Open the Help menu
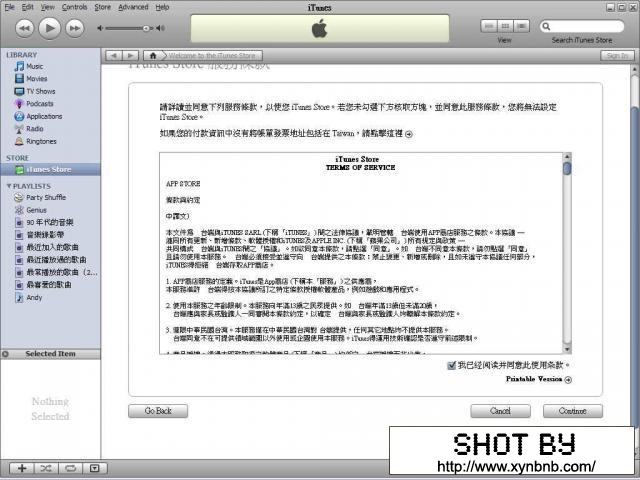The width and height of the screenshot is (640, 480). 162,7
